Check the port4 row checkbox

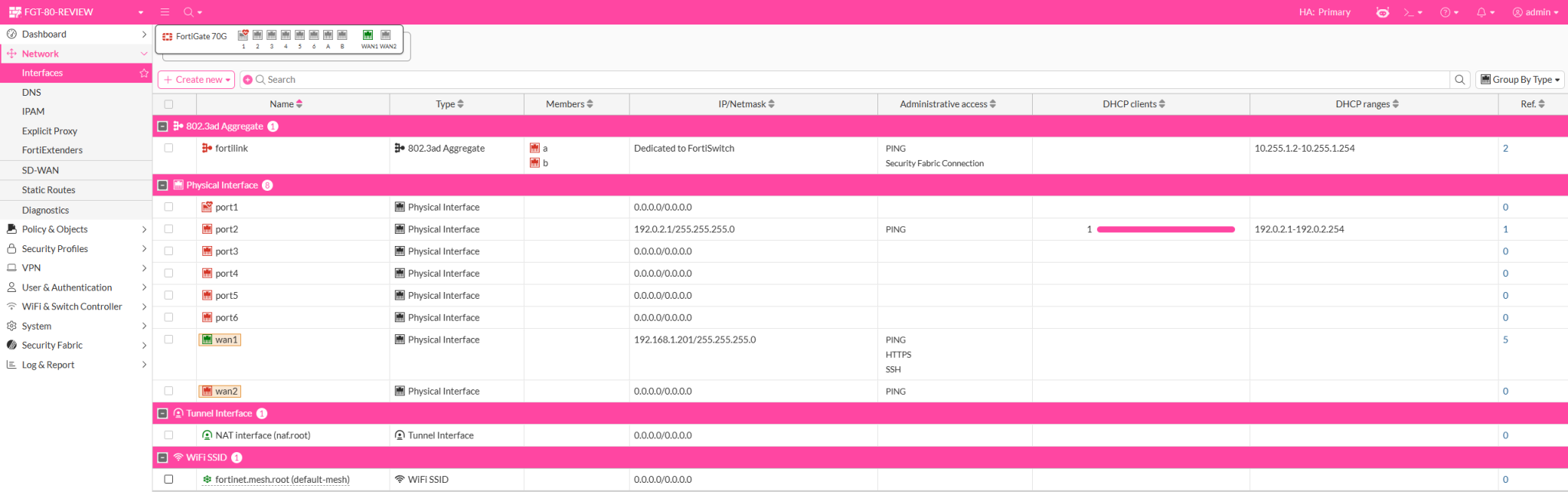click(168, 273)
